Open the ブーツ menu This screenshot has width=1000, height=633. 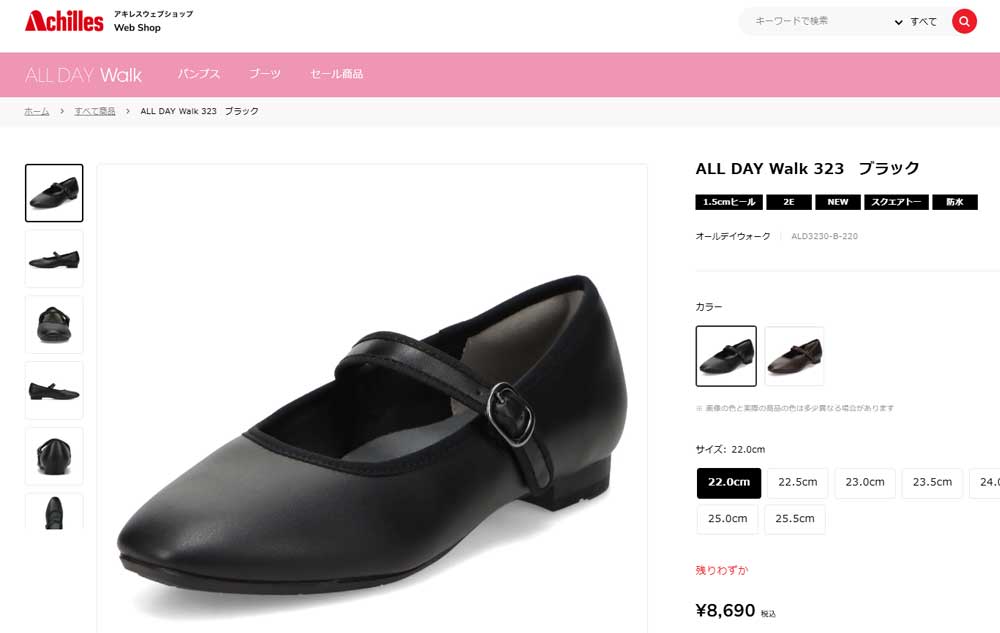(265, 74)
